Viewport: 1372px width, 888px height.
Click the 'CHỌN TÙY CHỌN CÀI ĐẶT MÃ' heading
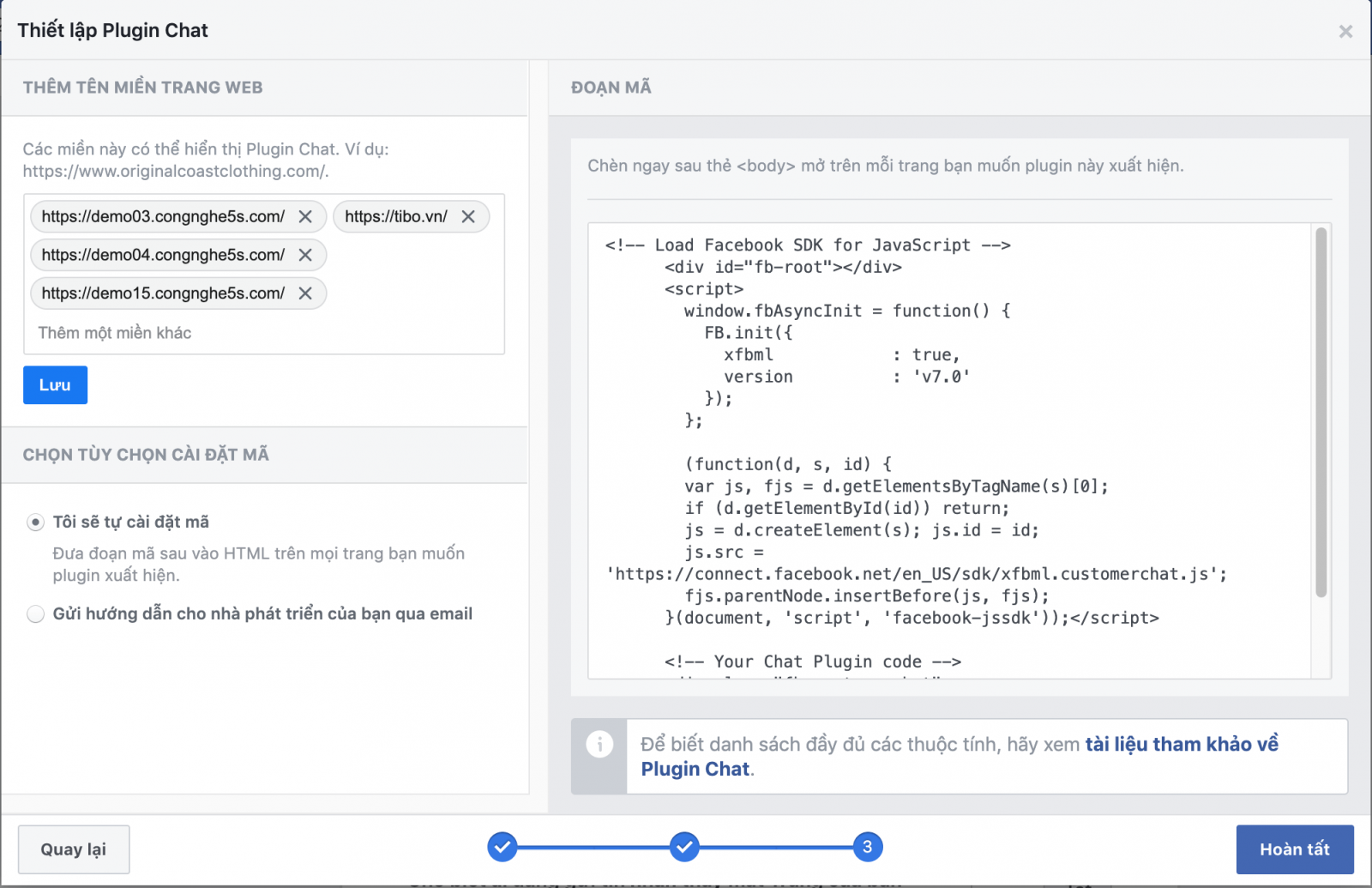[146, 455]
